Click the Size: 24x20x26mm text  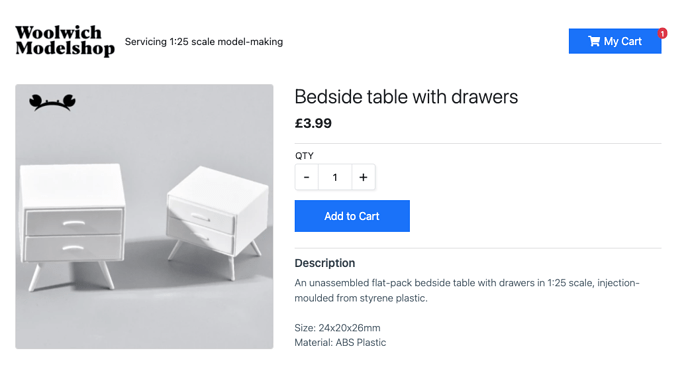[338, 328]
